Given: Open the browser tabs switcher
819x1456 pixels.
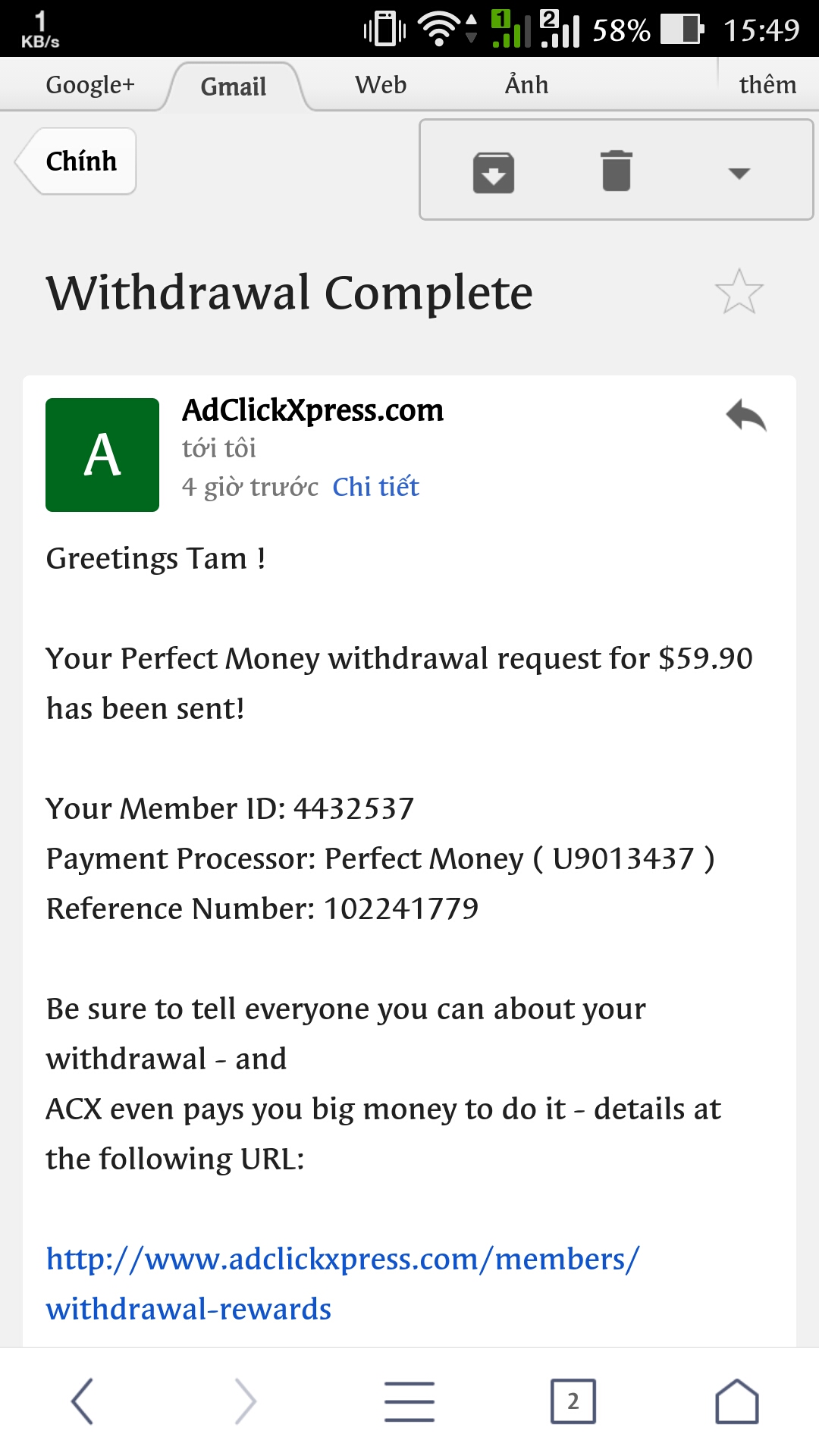Looking at the screenshot, I should 573,1401.
